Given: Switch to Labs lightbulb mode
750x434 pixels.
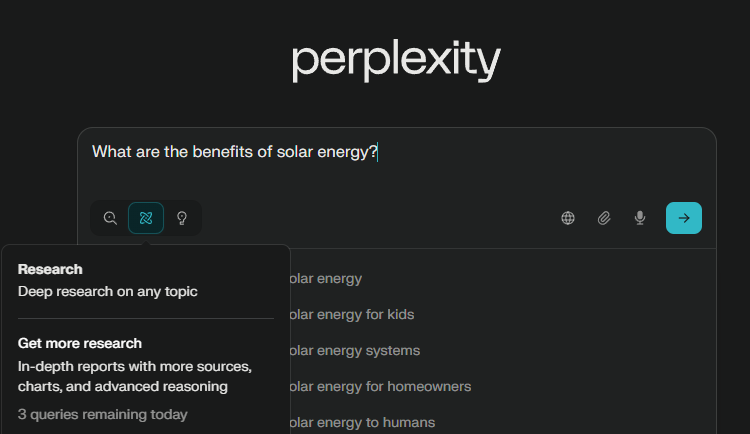Looking at the screenshot, I should coord(182,218).
